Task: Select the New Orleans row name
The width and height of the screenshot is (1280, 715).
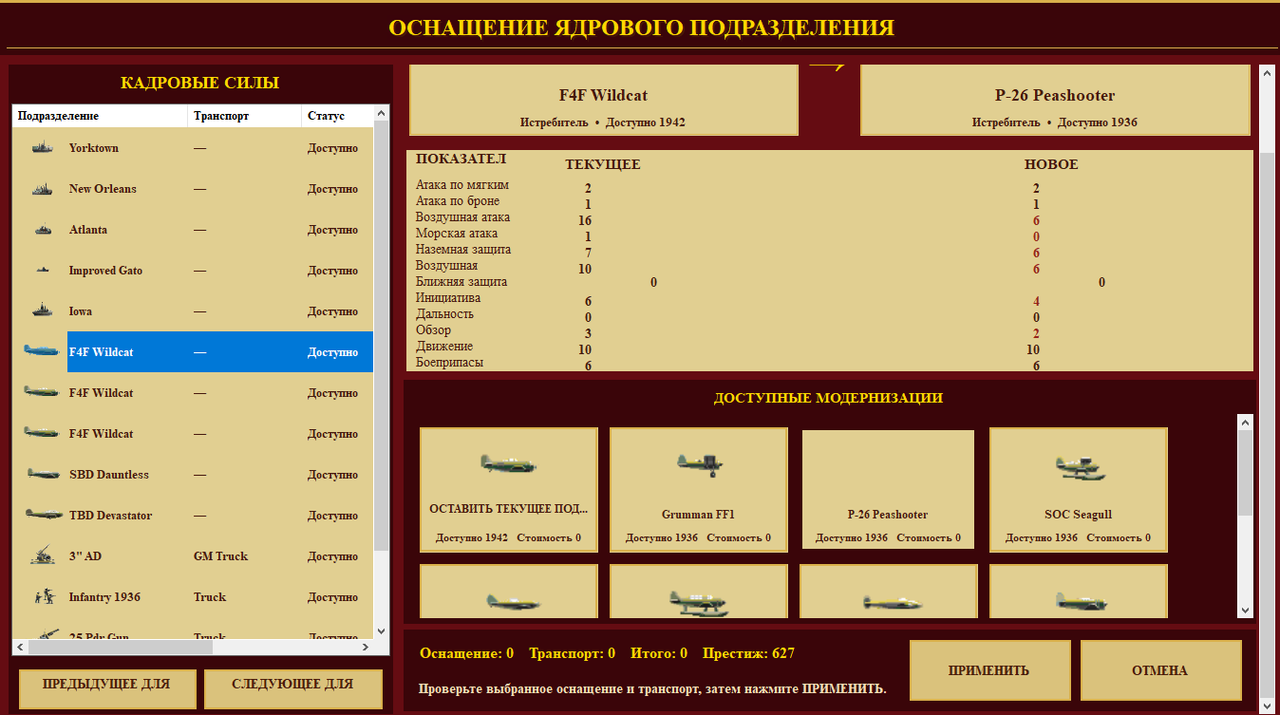Action: [x=102, y=189]
